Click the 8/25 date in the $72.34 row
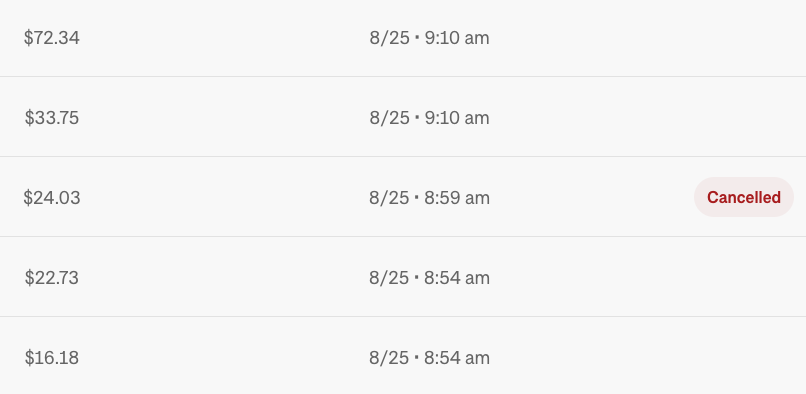The image size is (806, 394). pyautogui.click(x=390, y=38)
